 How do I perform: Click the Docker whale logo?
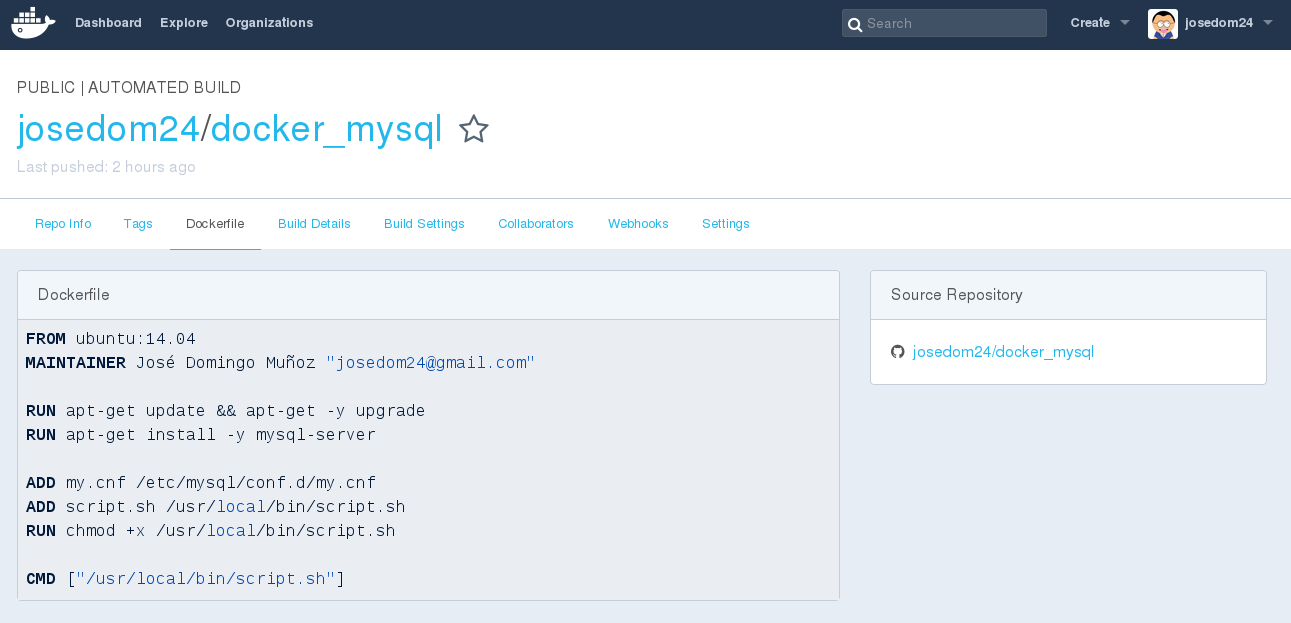pyautogui.click(x=32, y=22)
